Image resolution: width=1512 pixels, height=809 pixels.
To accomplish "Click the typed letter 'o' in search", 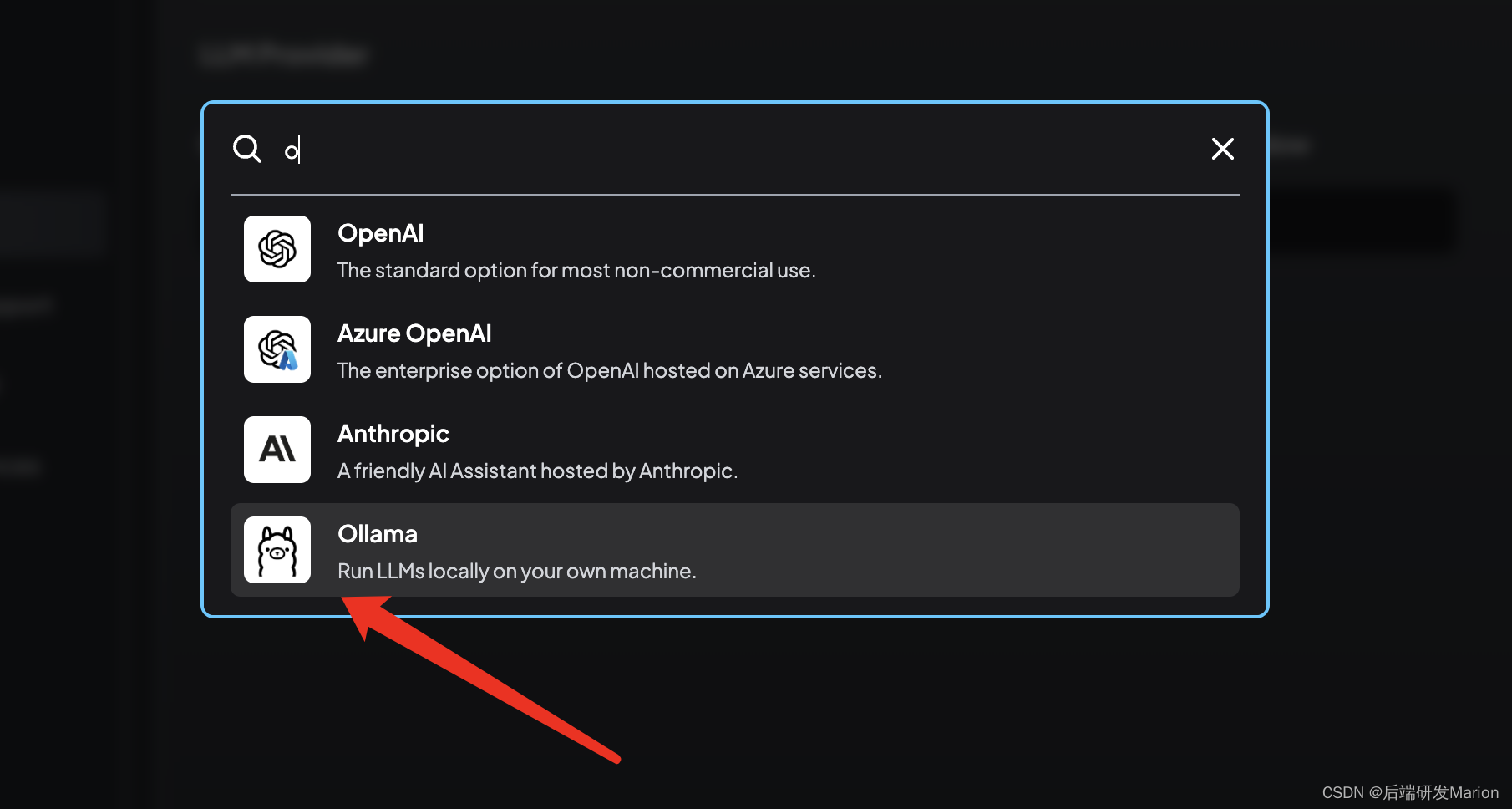I will (291, 152).
